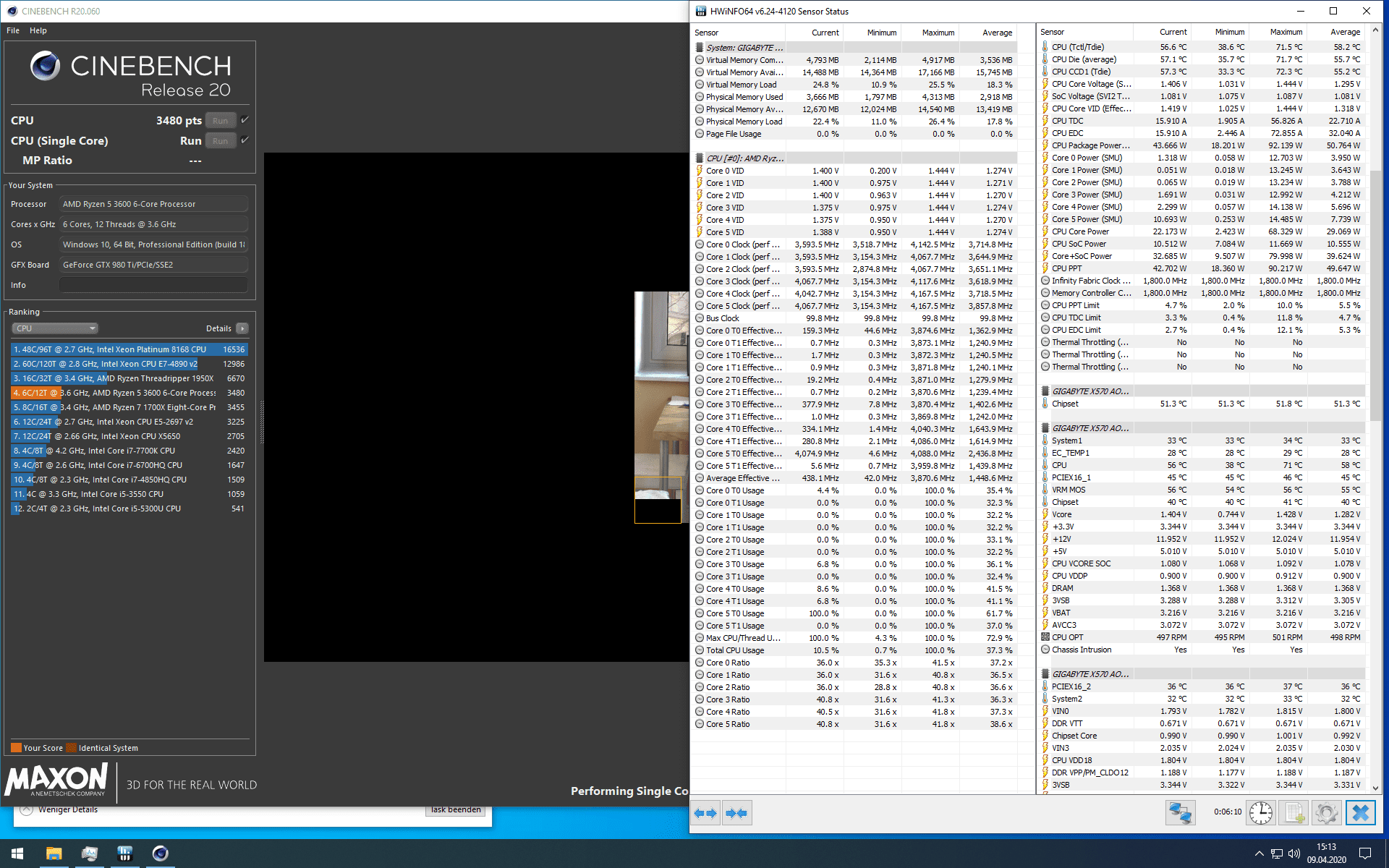Click the blue X close sensors icon
This screenshot has width=1389, height=868.
[x=1360, y=813]
